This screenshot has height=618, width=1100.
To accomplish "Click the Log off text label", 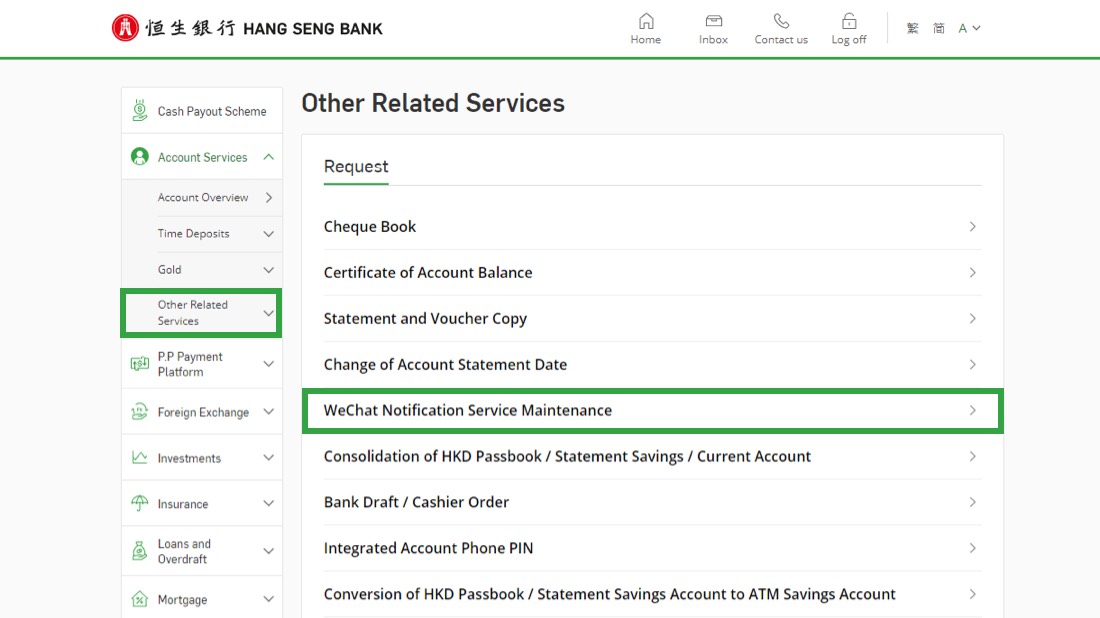I will pos(849,40).
